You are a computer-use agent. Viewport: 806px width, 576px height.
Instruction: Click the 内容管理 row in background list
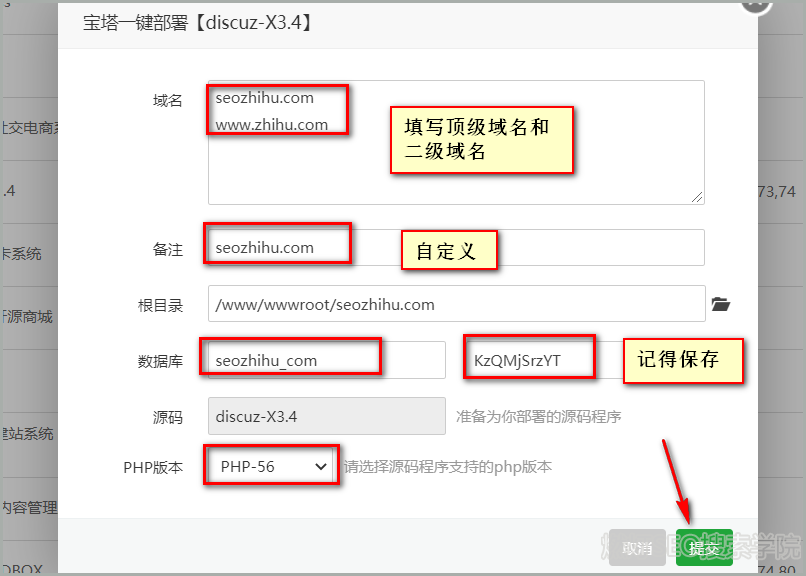coord(29,508)
